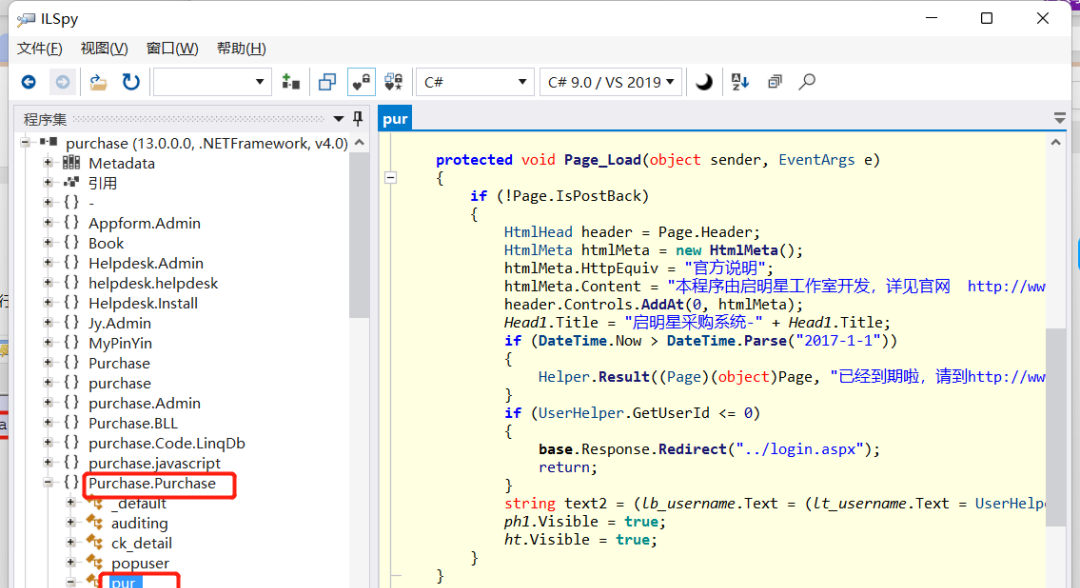The height and width of the screenshot is (588, 1080).
Task: Click the manage assembly lists icon
Action: click(291, 82)
